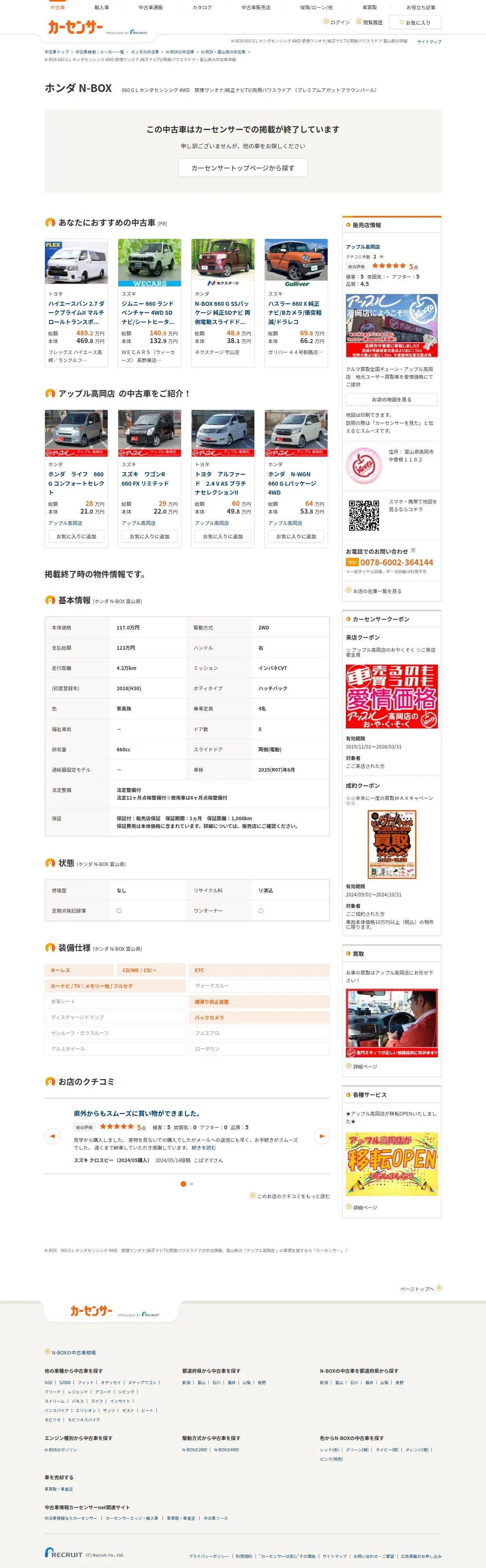Open the 買取MAX coupon image

tap(392, 844)
